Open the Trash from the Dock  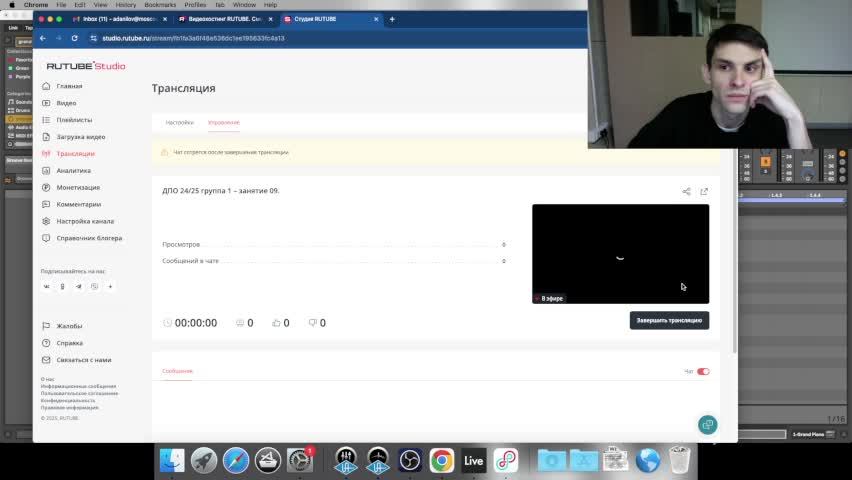click(x=679, y=460)
